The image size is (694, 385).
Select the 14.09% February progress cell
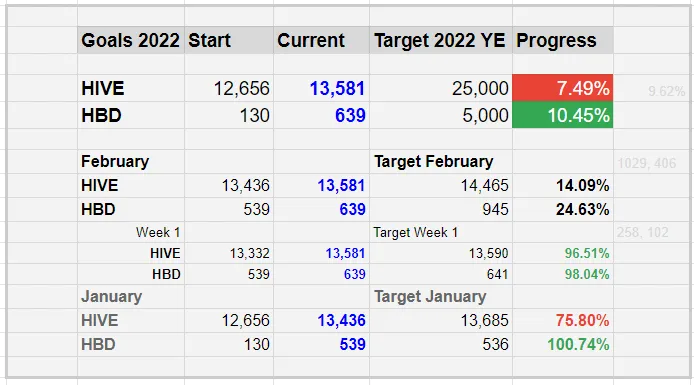[563, 185]
